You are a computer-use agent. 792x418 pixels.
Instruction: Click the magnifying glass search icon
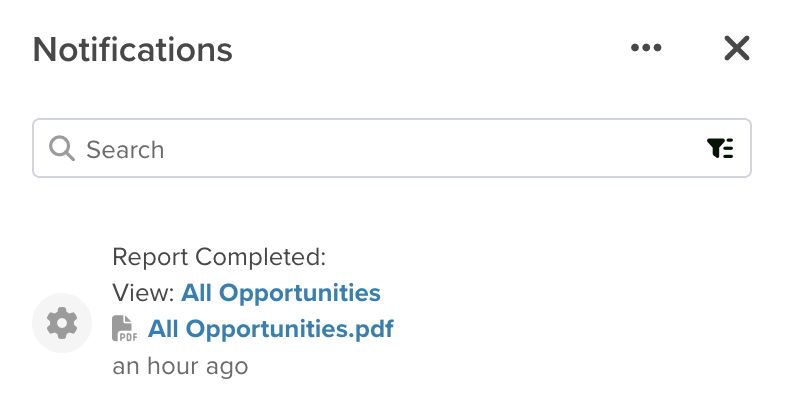pyautogui.click(x=62, y=148)
